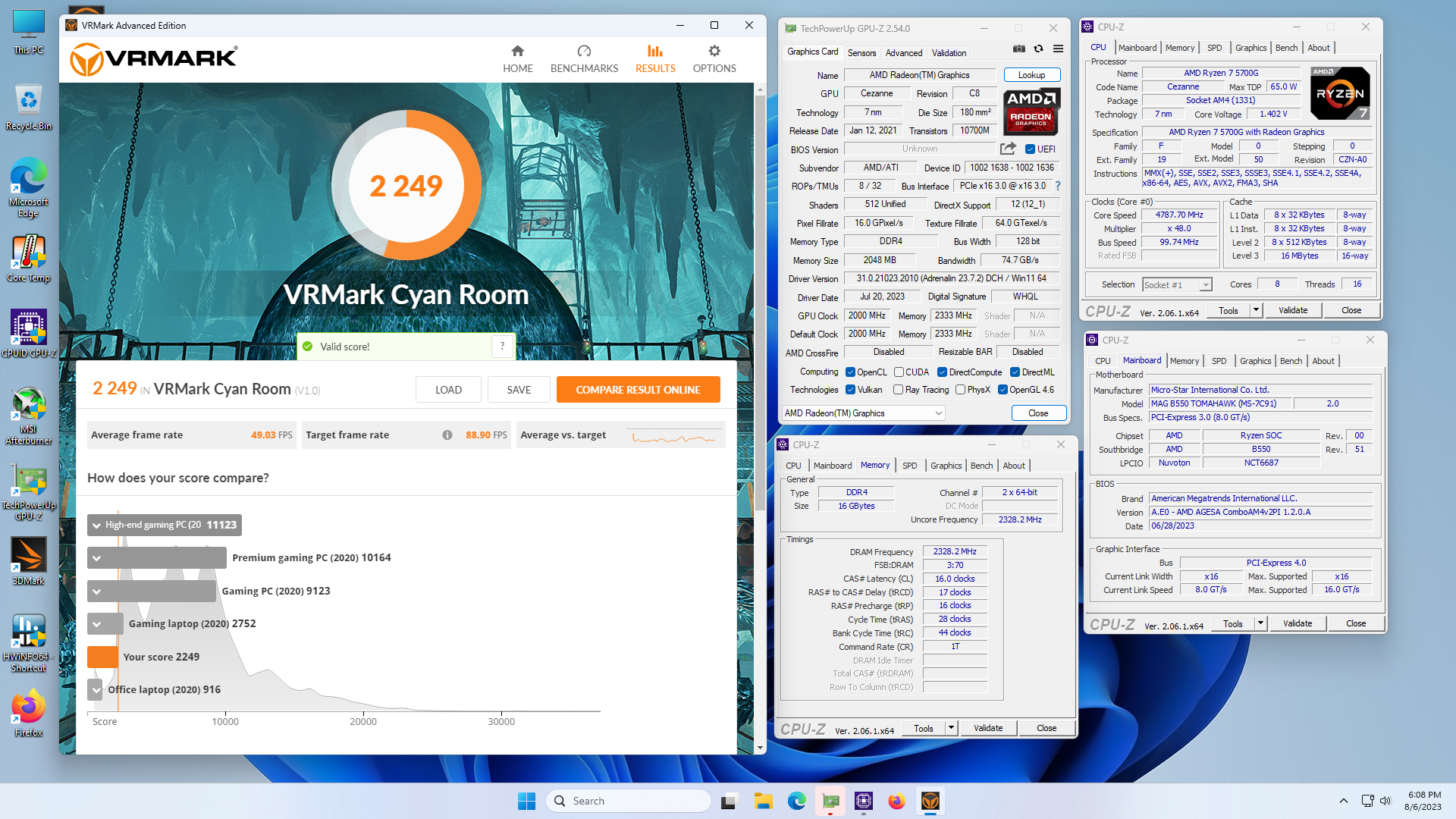
Task: Select Bench tab in CPU-Z Mainboard window
Action: click(1291, 361)
